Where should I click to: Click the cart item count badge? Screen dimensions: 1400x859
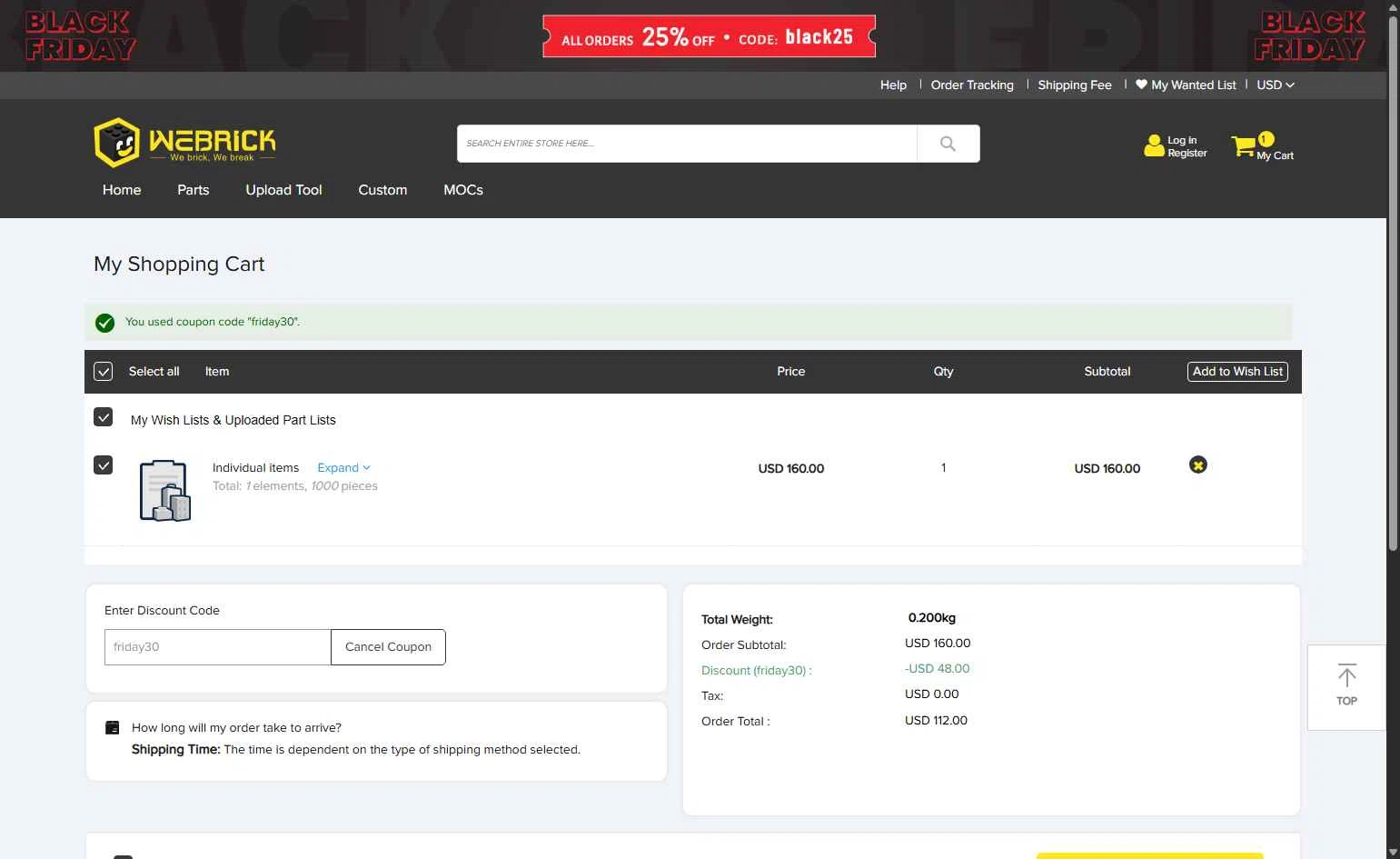point(1266,139)
